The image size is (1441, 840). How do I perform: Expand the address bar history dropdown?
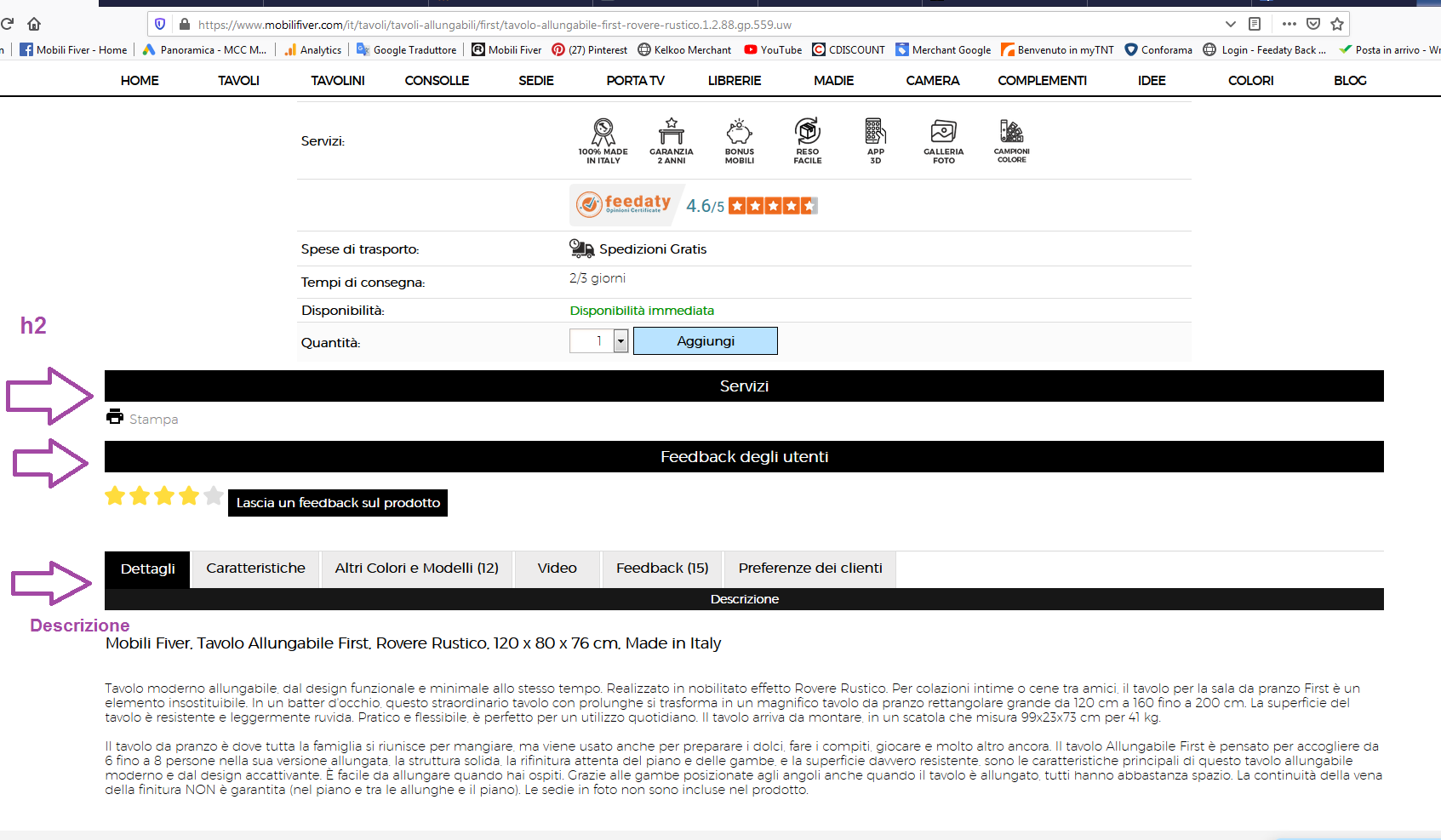1230,24
